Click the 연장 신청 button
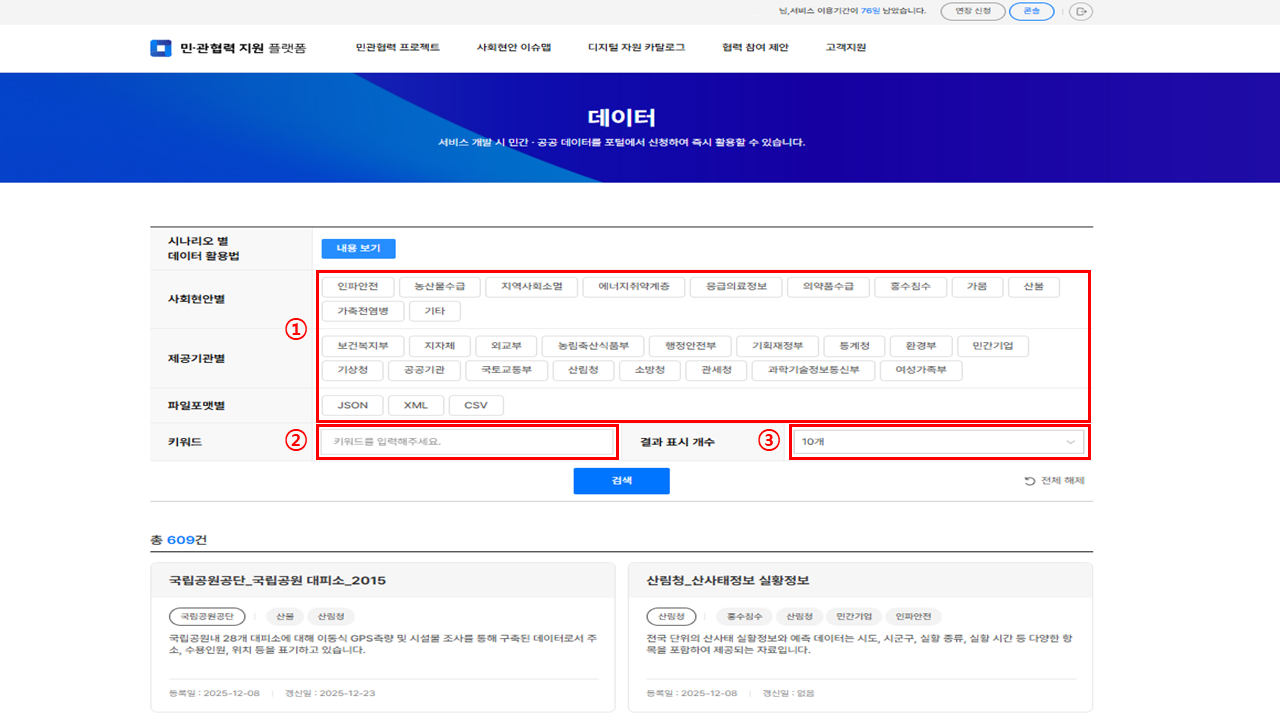The width and height of the screenshot is (1280, 720). coord(972,12)
